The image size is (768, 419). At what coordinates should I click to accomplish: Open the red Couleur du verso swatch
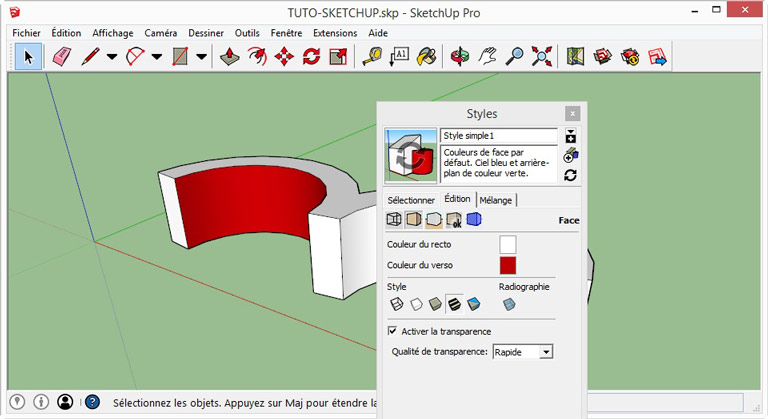pos(508,265)
